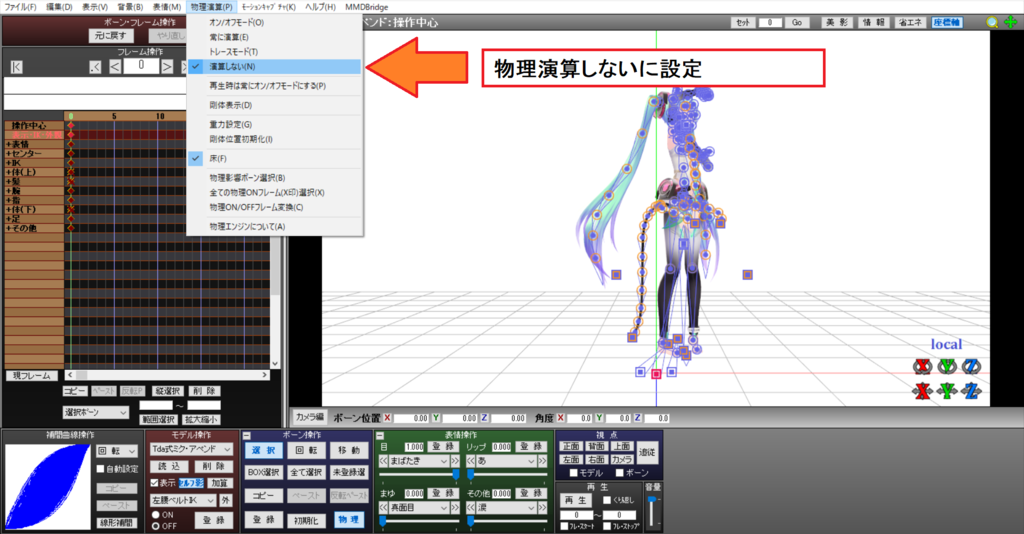Click the blue Z rotation axis icon

pyautogui.click(x=971, y=366)
